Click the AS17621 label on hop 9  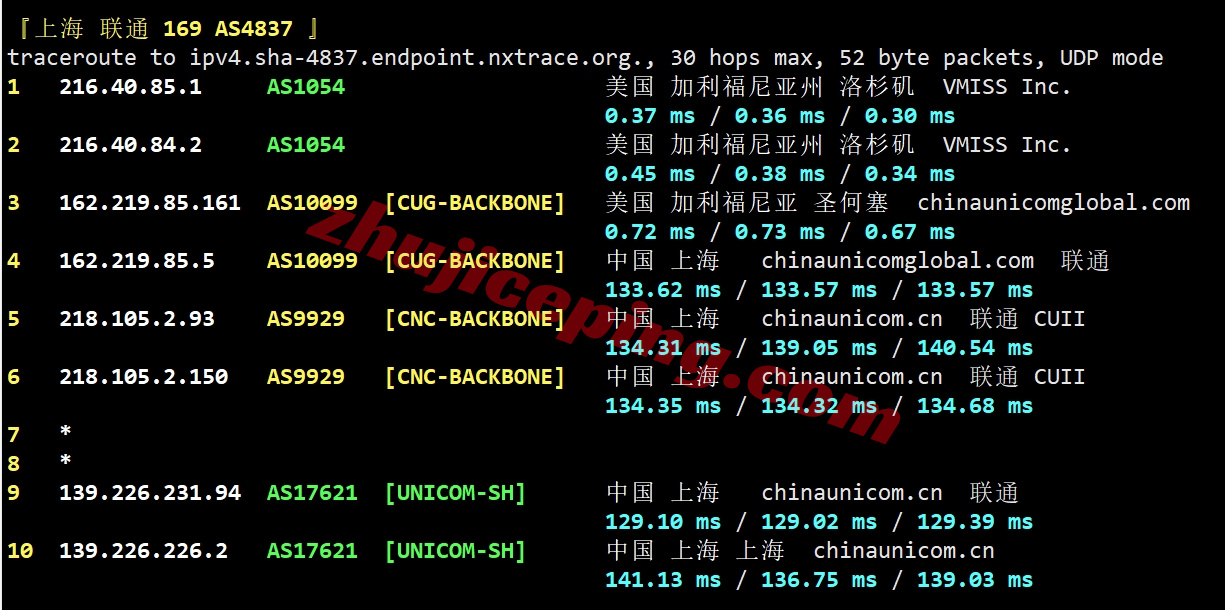coord(312,493)
